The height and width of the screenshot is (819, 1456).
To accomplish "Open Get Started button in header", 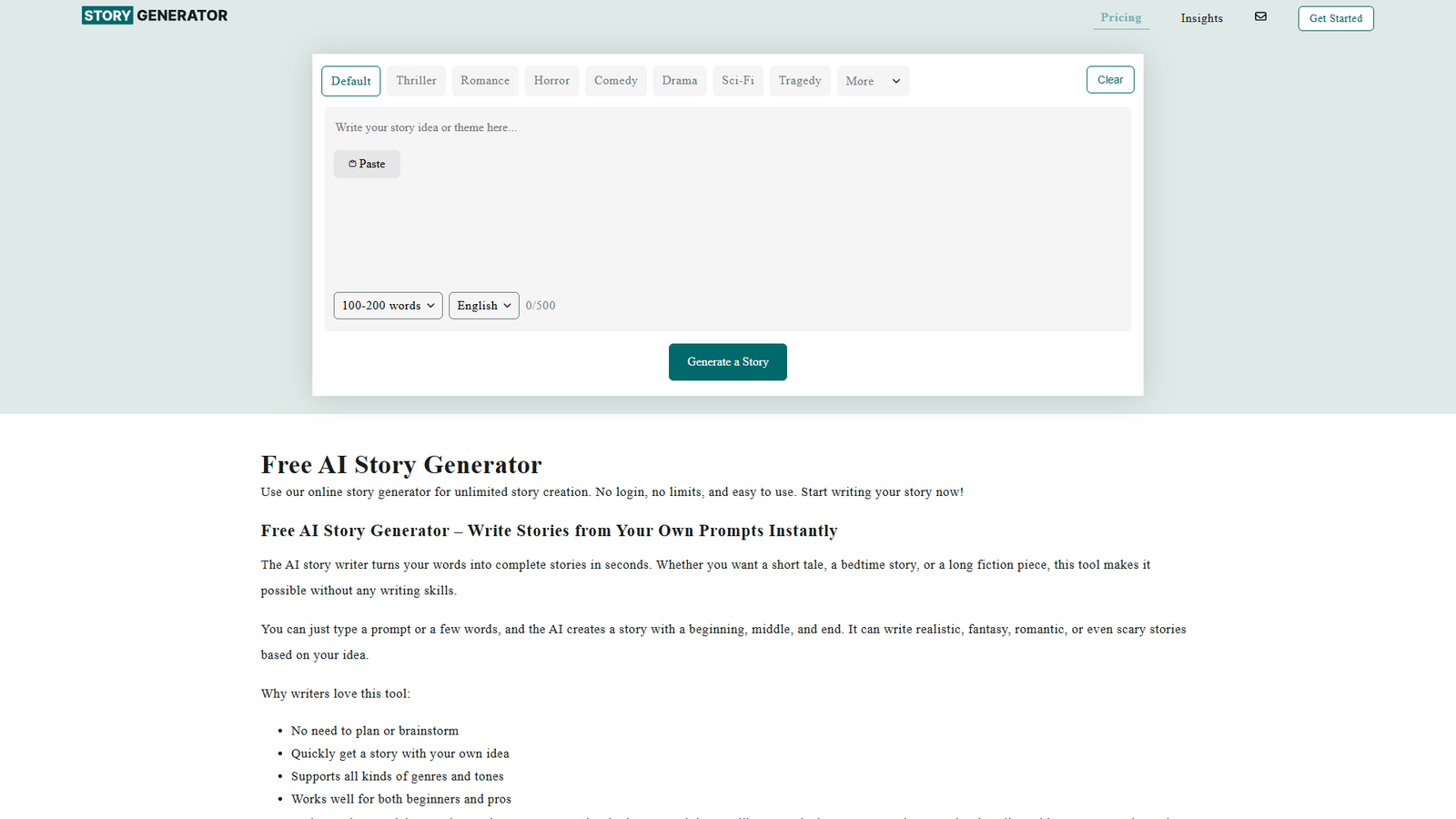I will pos(1336,18).
